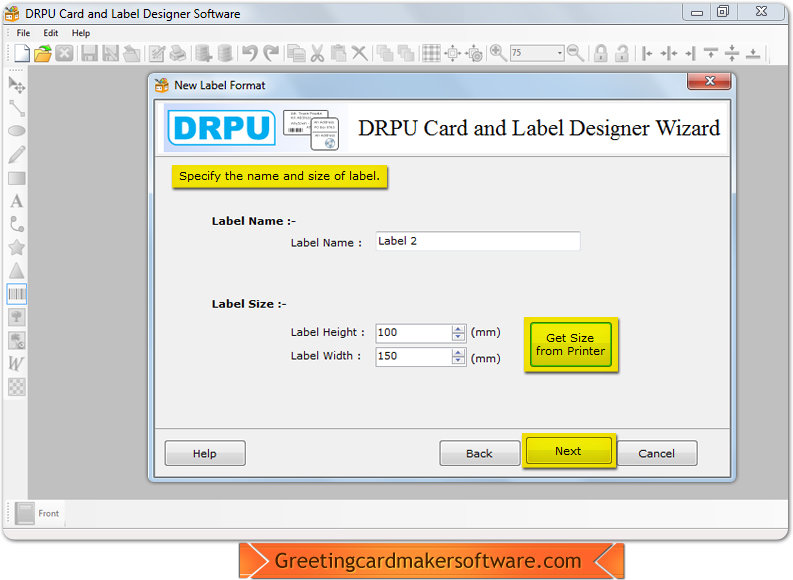Select the Star shape tool
Viewport: 793px width, 580px height.
[17, 248]
